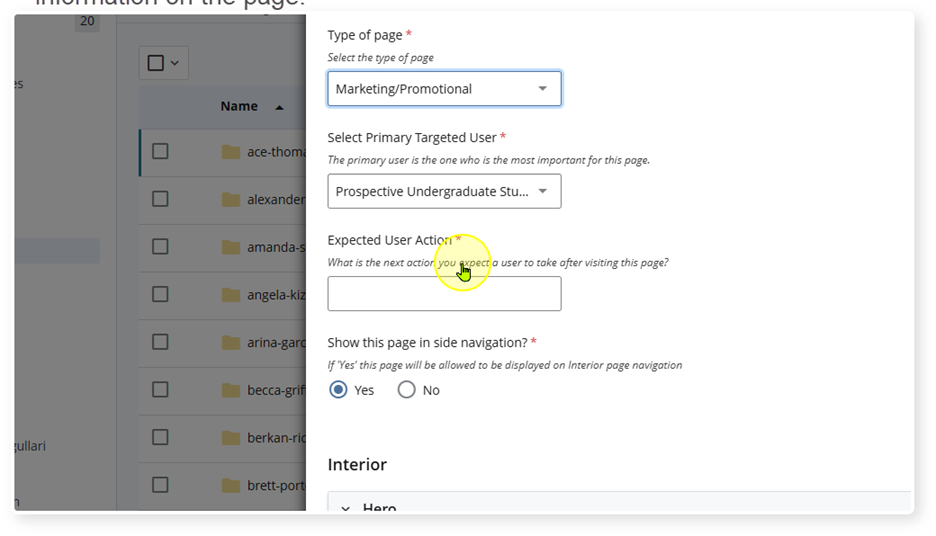Image resolution: width=936 pixels, height=536 pixels.
Task: Open the select-all checkbox dropdown arrow
Action: coord(175,63)
